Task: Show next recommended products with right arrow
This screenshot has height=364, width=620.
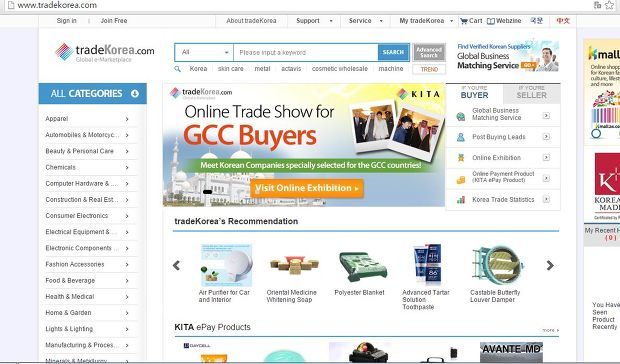Action: (x=550, y=266)
